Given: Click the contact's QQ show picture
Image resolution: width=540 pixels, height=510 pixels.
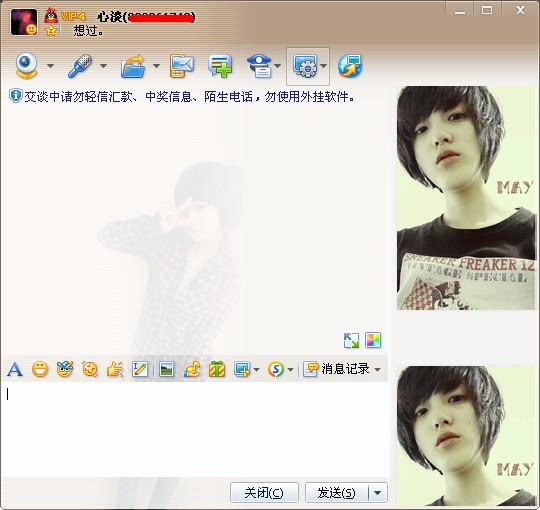Looking at the screenshot, I should pos(467,198).
